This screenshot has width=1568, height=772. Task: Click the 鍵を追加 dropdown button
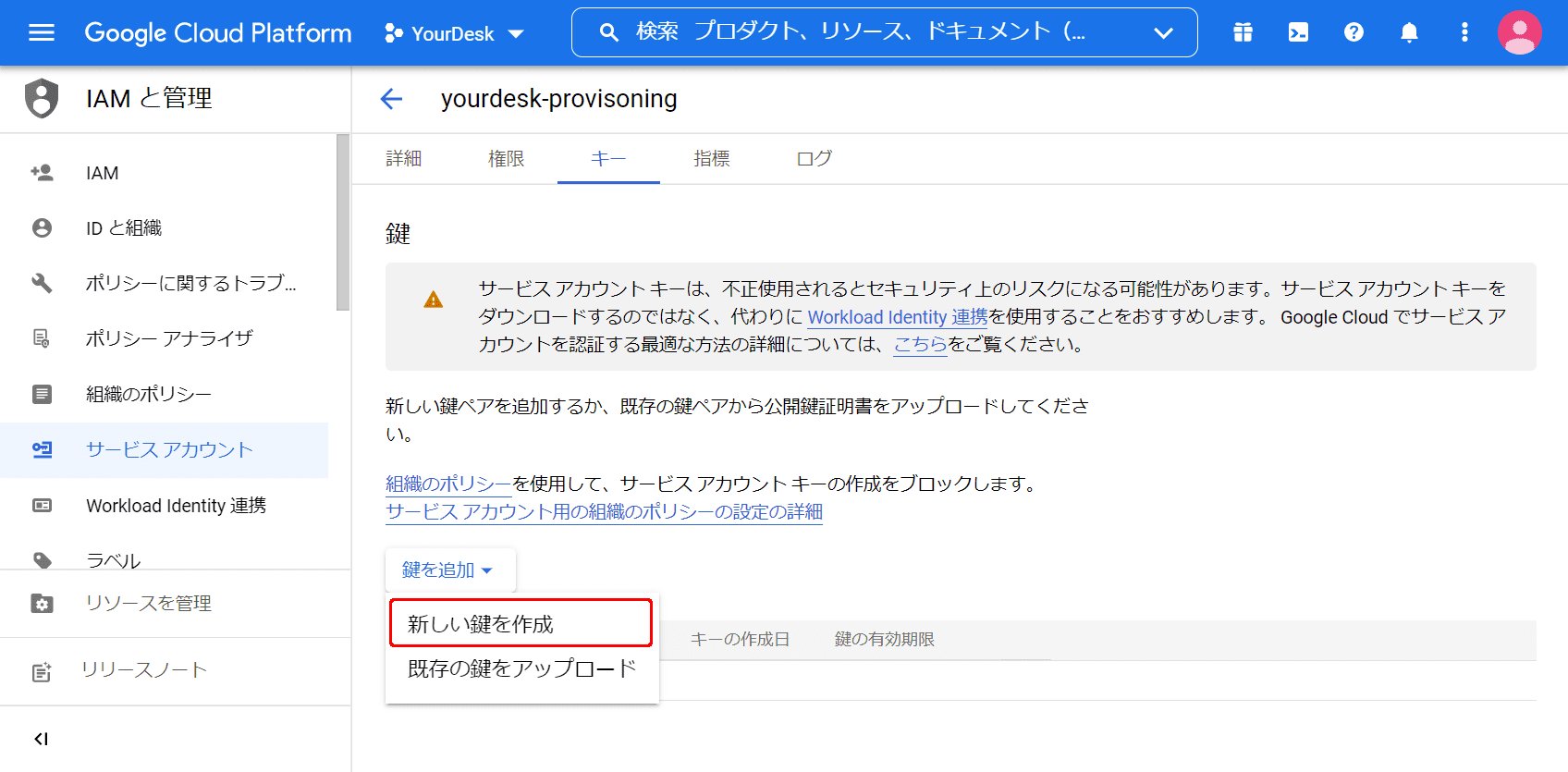[449, 570]
